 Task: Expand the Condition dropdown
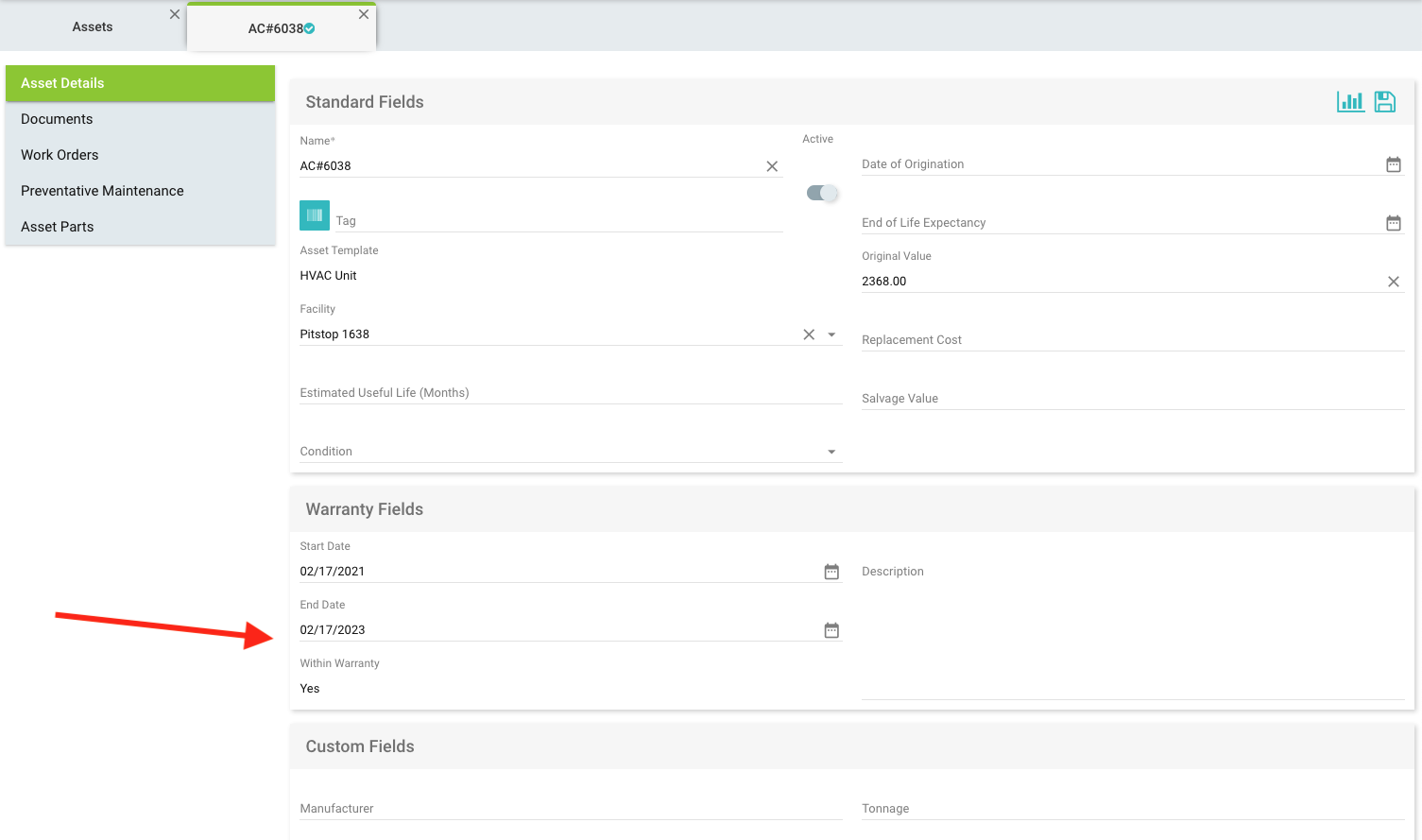tap(831, 452)
